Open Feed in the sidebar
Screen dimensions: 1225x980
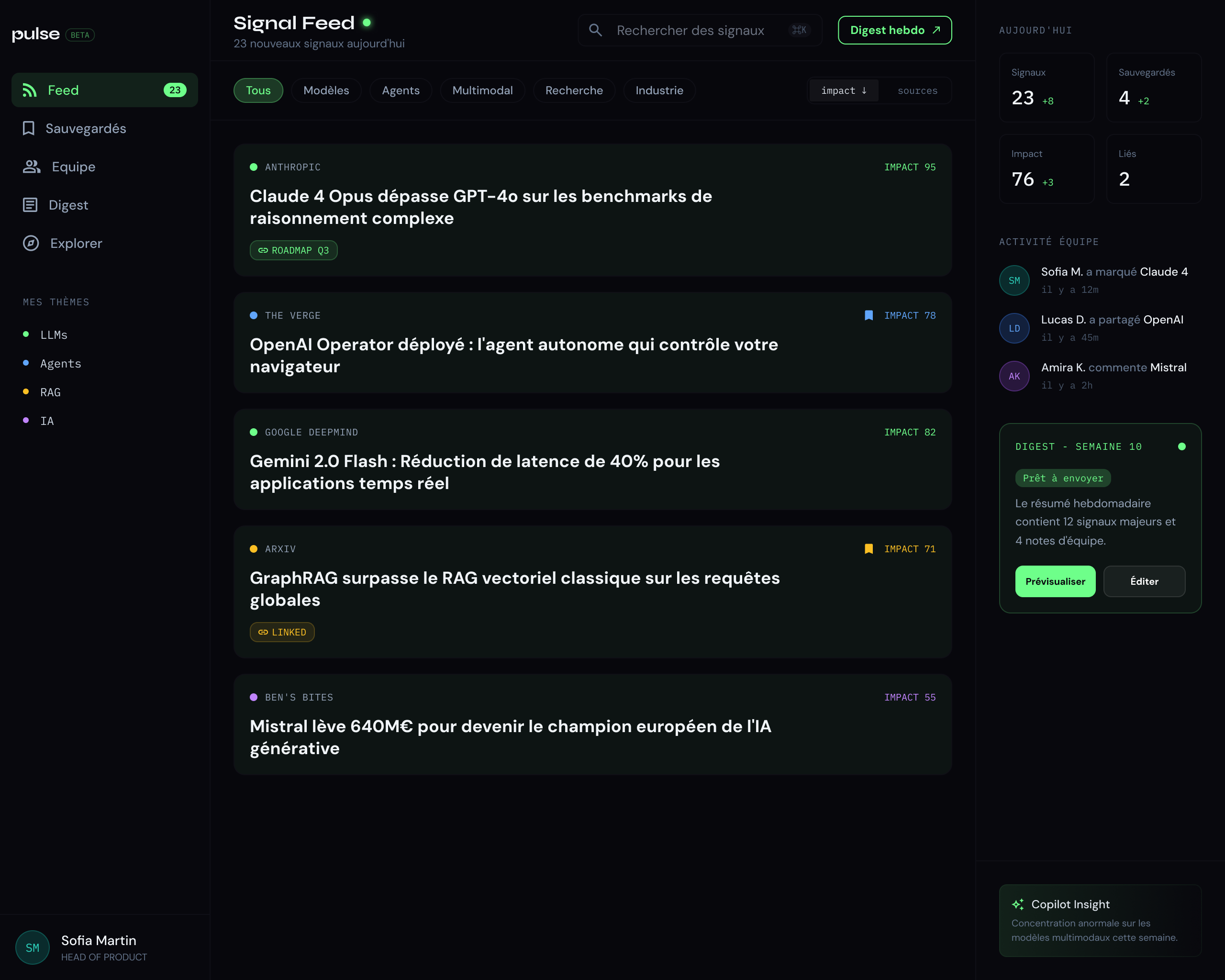click(104, 90)
